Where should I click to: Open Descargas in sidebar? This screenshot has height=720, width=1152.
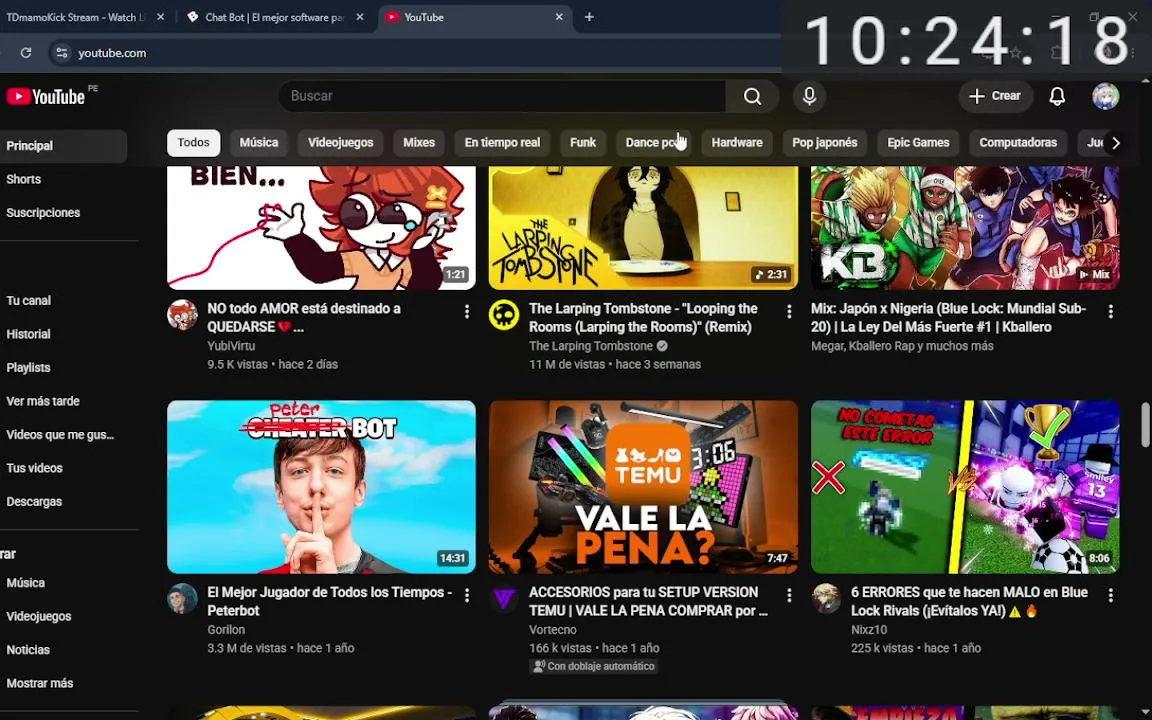[35, 502]
